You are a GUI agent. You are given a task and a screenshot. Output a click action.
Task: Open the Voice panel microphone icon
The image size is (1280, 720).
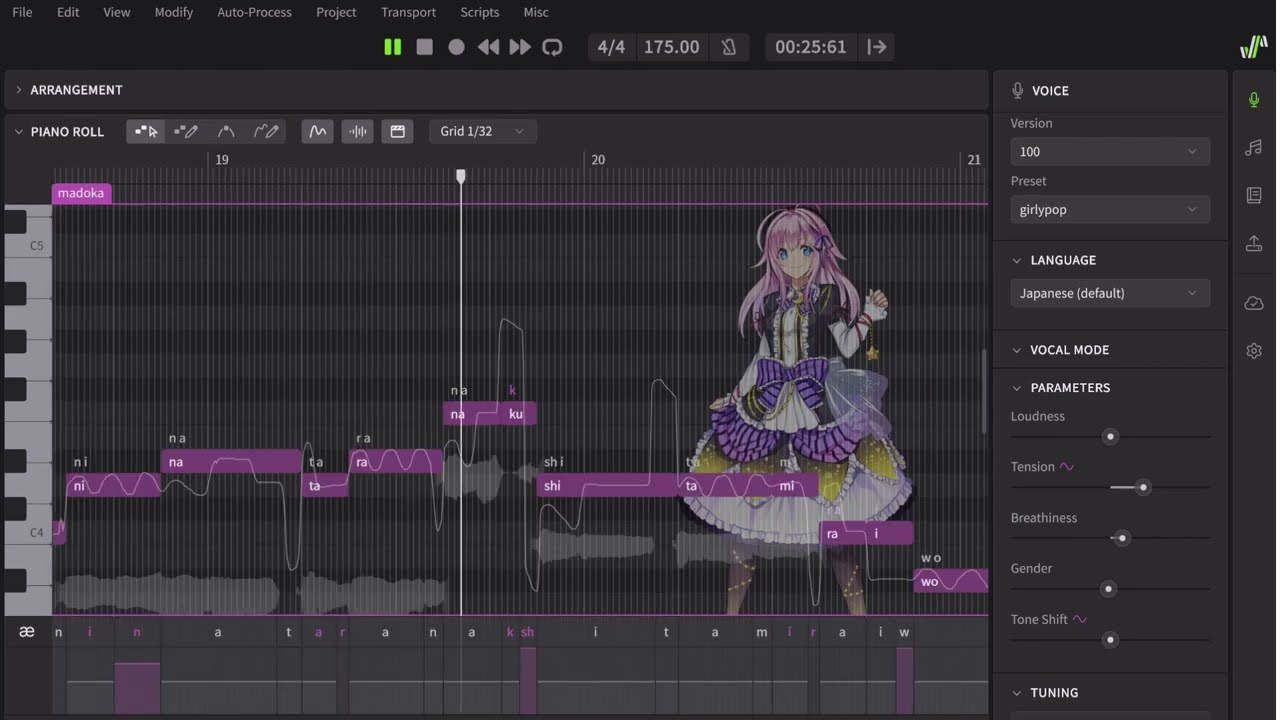[1254, 99]
